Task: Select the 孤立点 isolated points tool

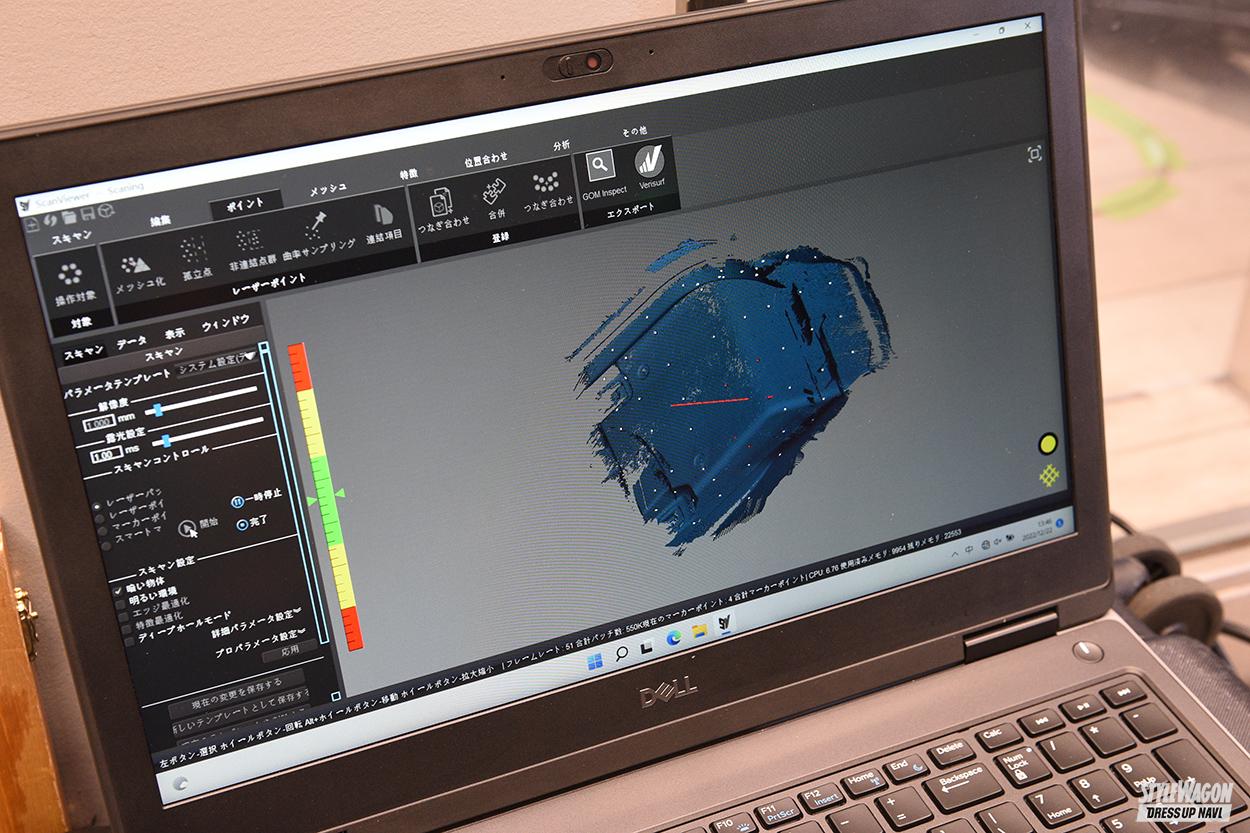Action: (x=194, y=251)
